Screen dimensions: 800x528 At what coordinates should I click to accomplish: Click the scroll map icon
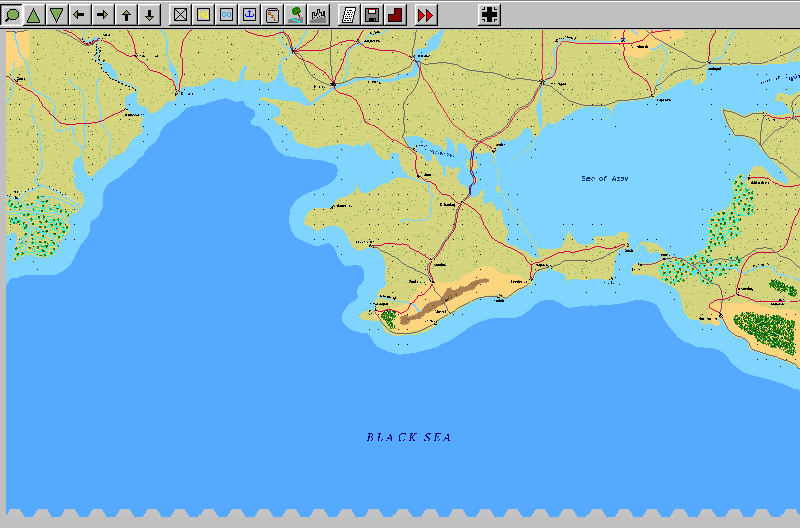(272, 15)
